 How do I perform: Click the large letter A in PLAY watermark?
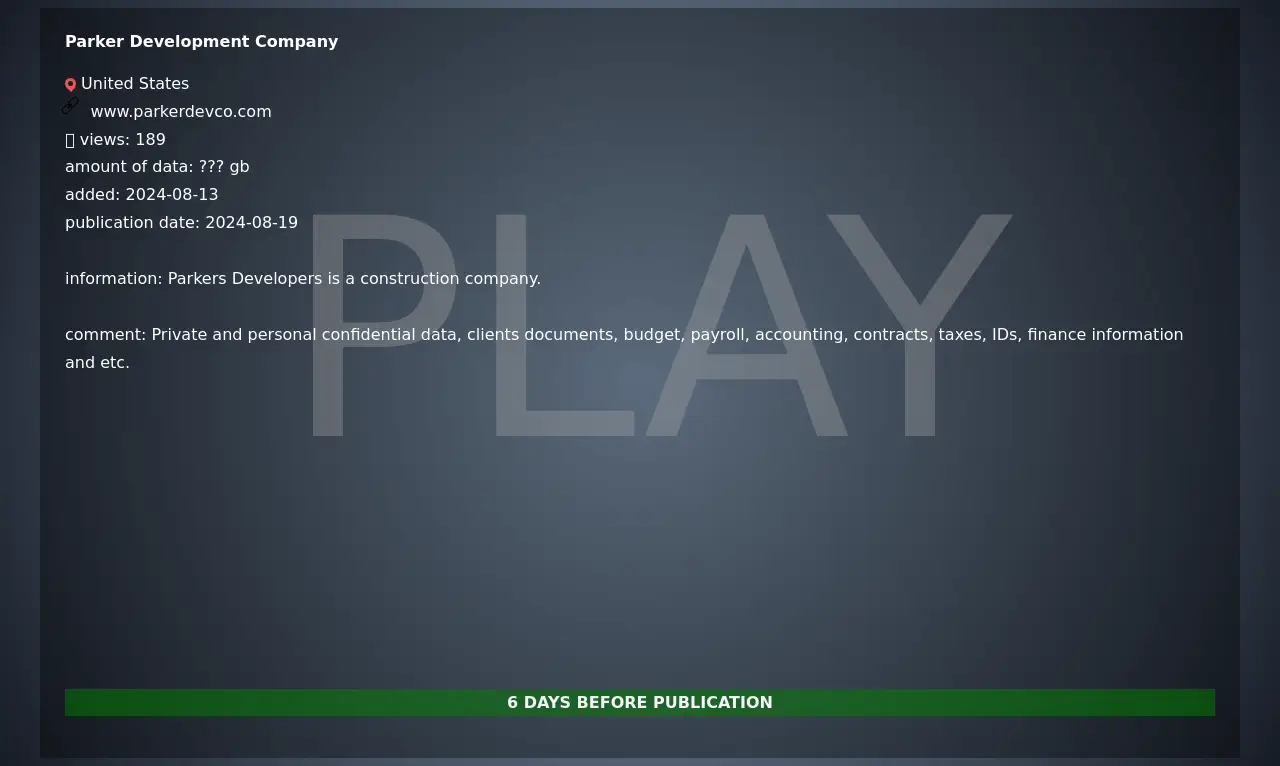point(746,330)
